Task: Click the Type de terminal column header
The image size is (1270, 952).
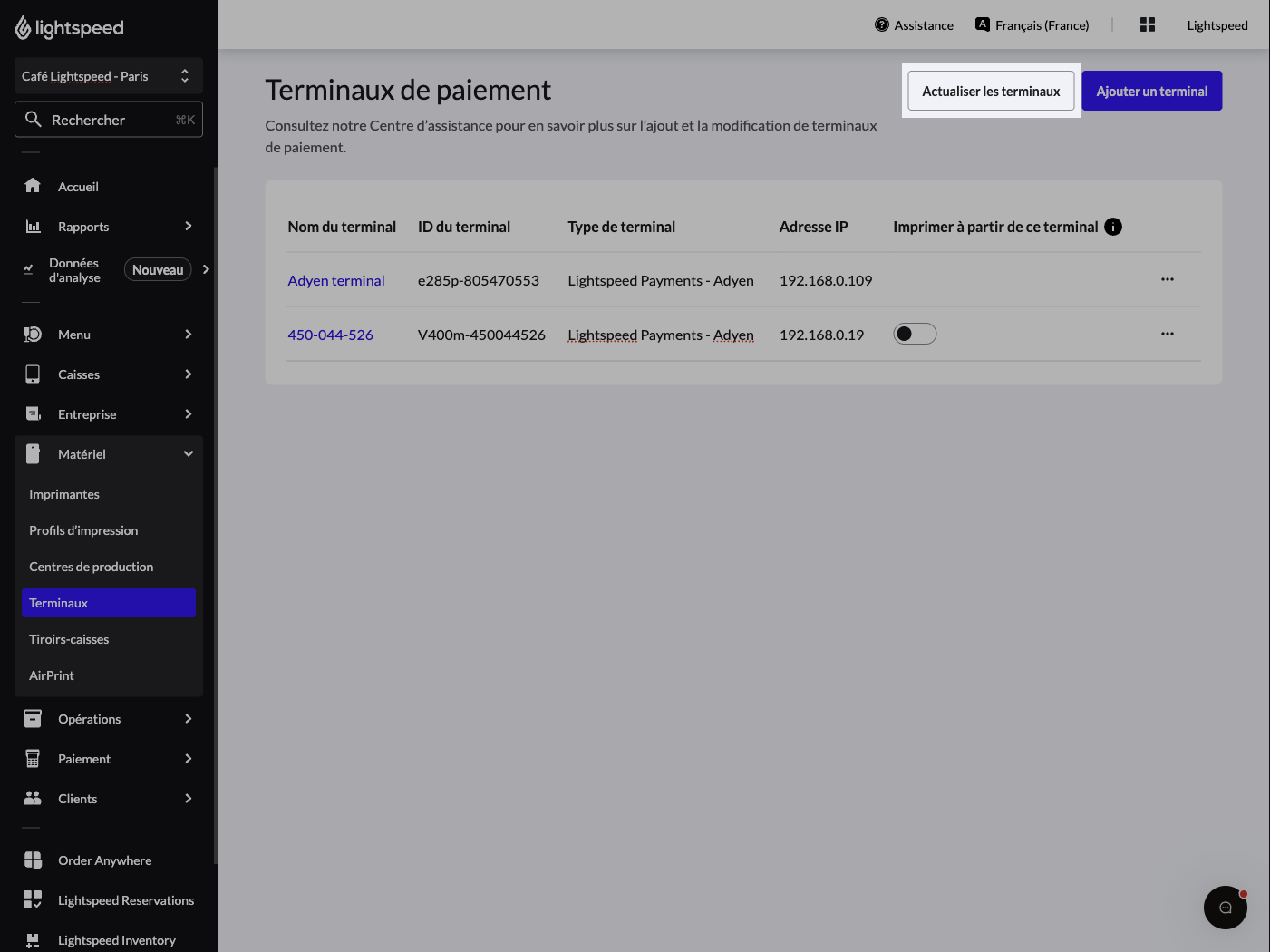Action: point(622,227)
